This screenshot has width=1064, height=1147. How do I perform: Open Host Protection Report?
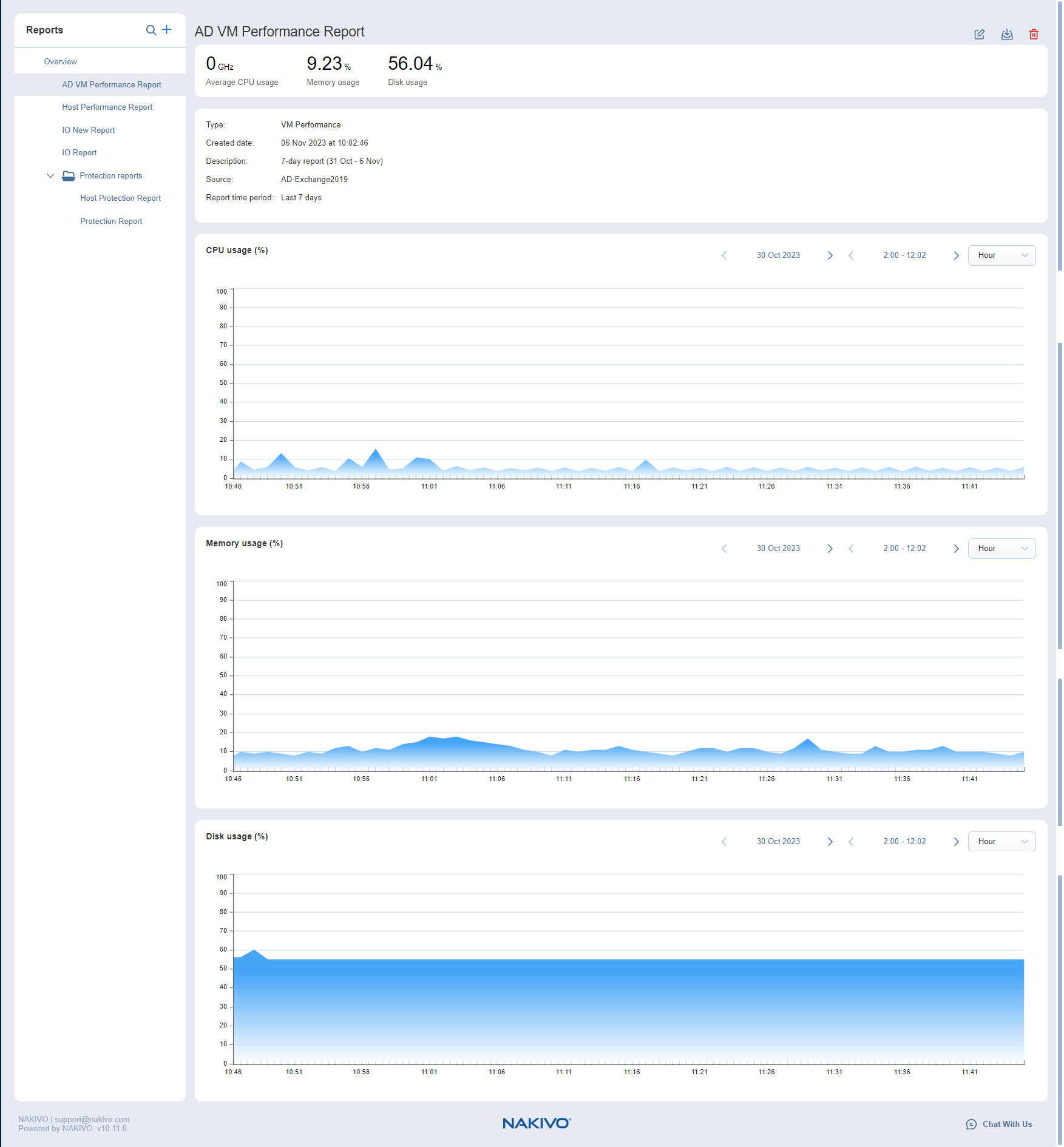click(x=120, y=198)
